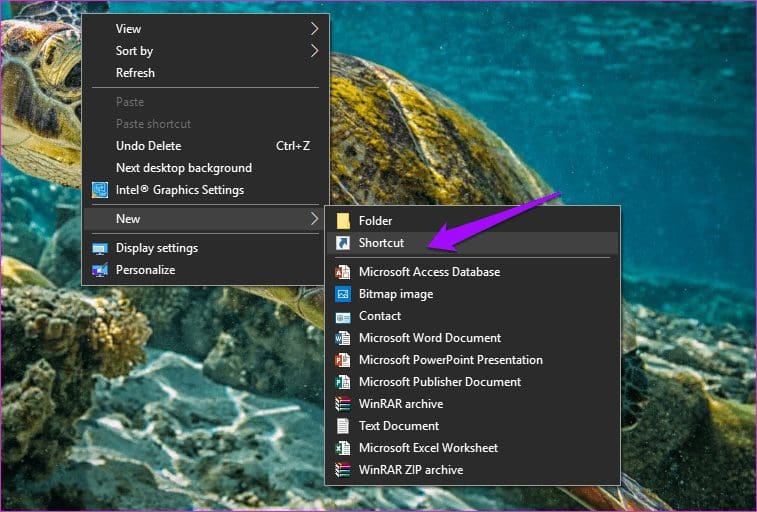Viewport: 757px width, 512px height.
Task: Click the WinRAR archive icon
Action: click(343, 404)
